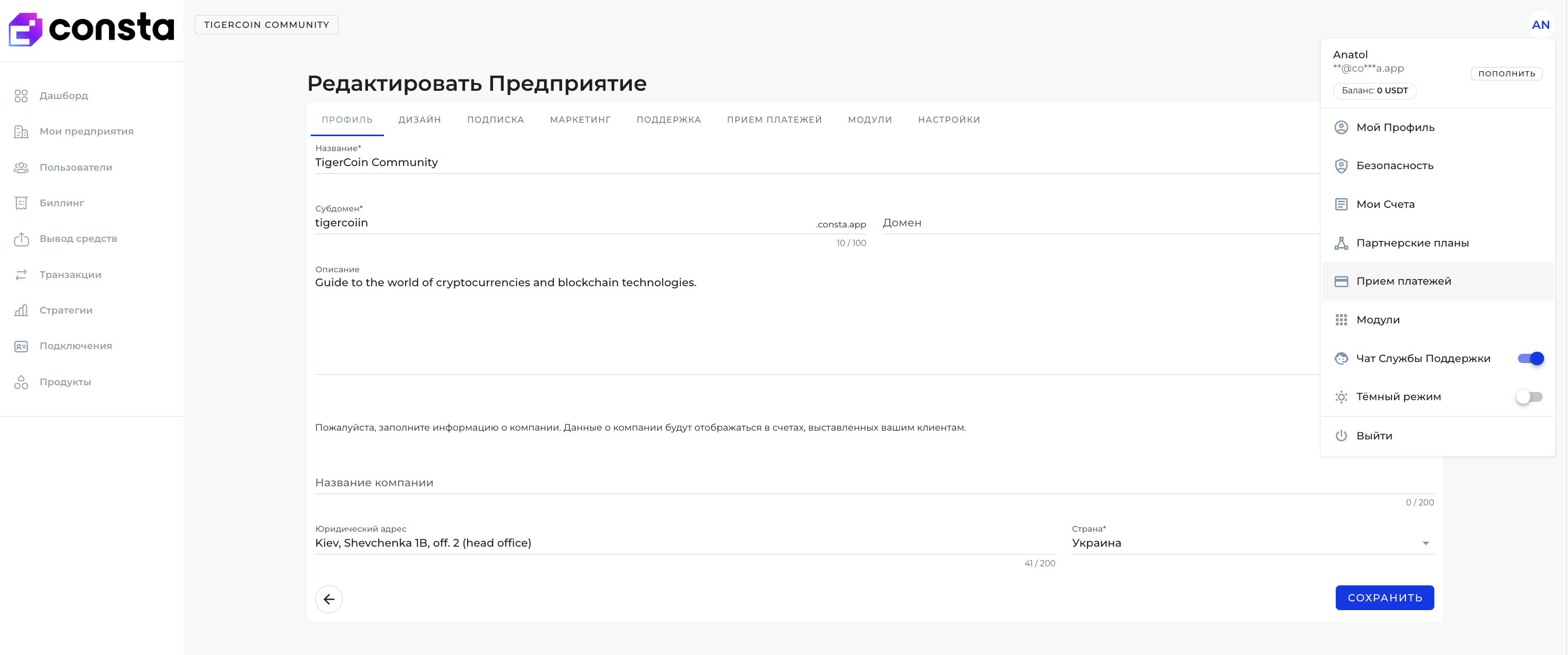Click the Безопасность shield icon
Viewport: 1568px width, 655px height.
[1341, 166]
